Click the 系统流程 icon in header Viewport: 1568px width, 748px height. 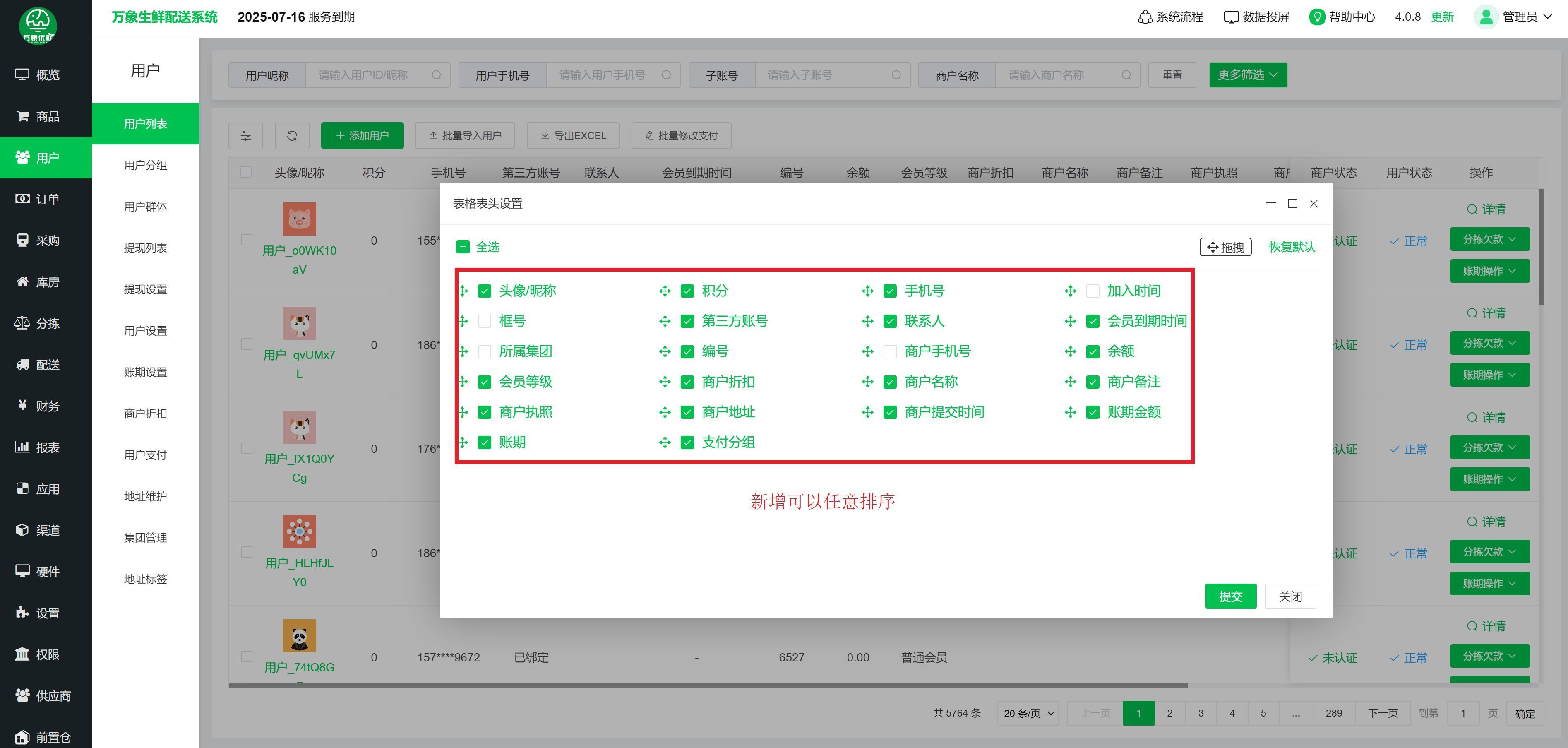[1145, 17]
